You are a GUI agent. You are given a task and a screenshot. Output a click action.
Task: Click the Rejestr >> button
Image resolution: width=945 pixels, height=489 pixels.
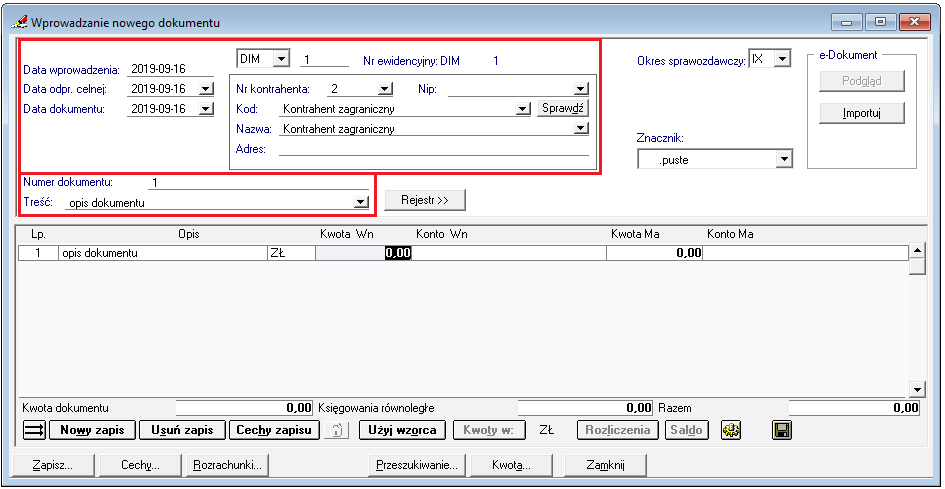425,200
